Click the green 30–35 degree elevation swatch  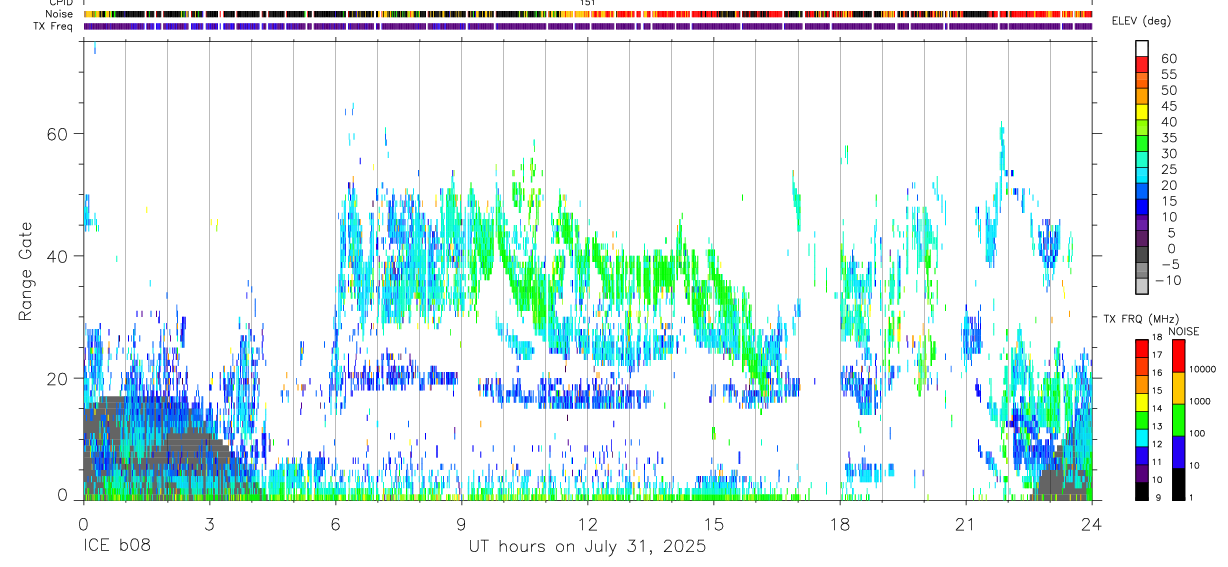click(x=1142, y=145)
